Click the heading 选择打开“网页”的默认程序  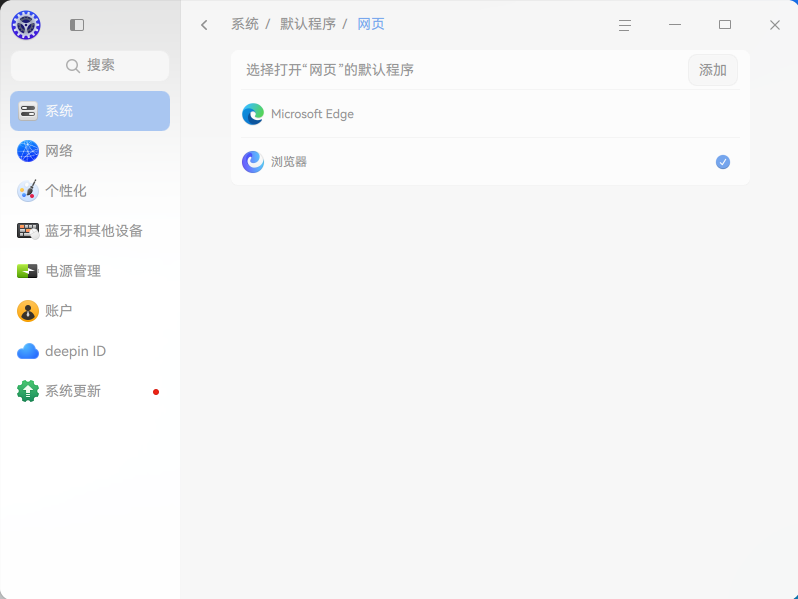(330, 70)
